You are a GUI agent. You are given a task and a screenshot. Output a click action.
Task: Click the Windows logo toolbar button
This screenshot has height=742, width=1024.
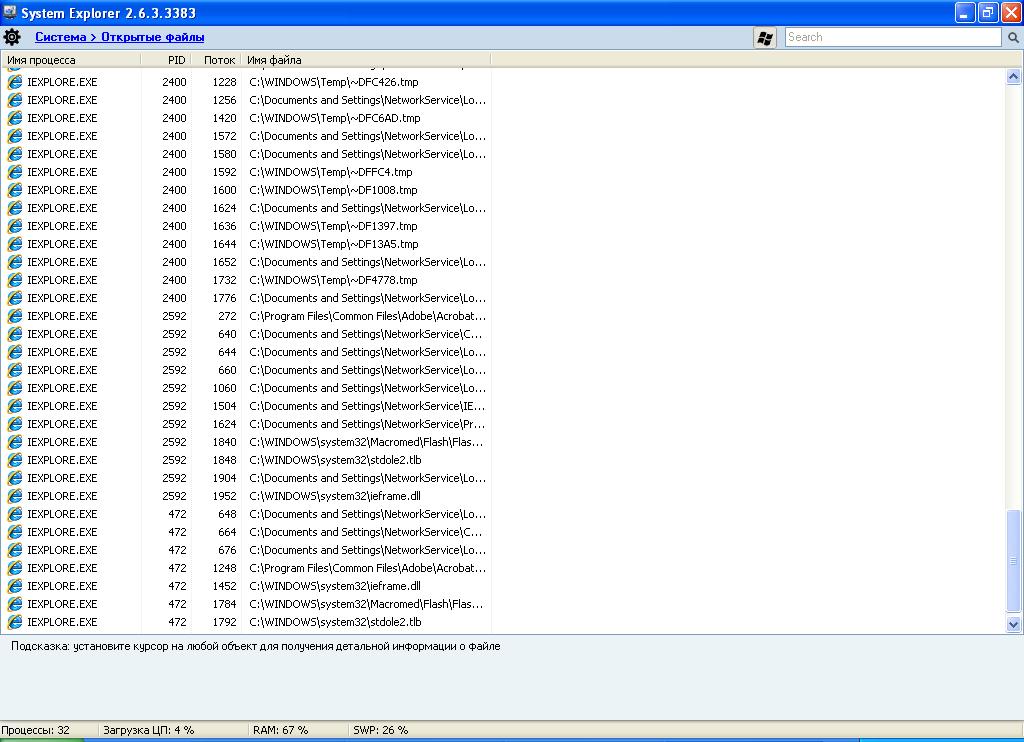point(765,37)
